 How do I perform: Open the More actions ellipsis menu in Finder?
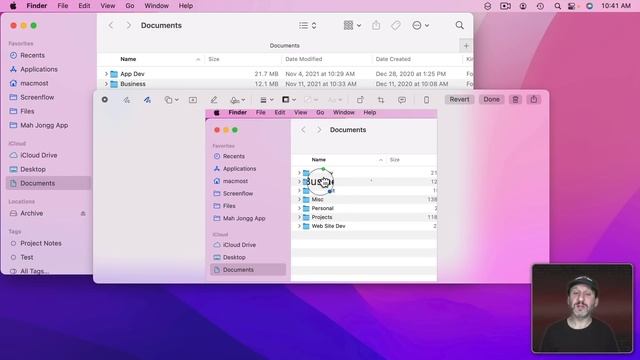click(x=420, y=25)
